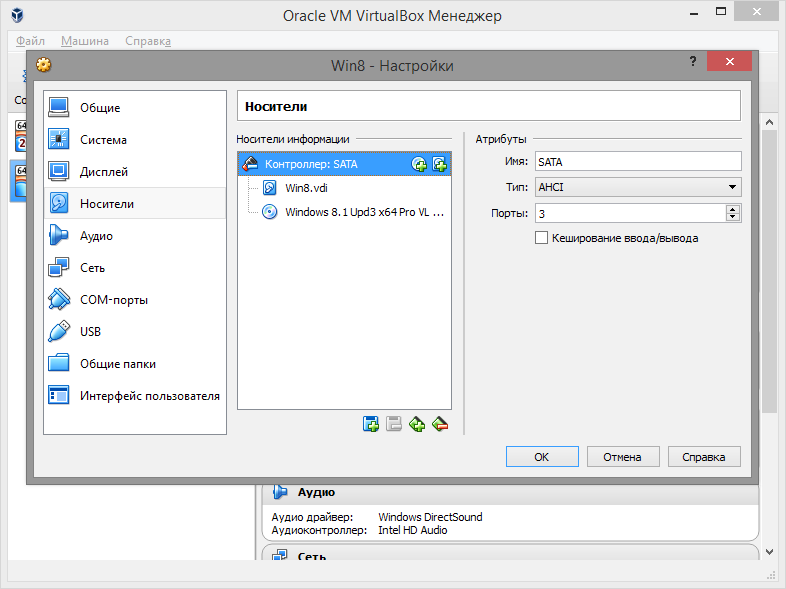Add optical drive to SATA controller
The height and width of the screenshot is (589, 786).
point(419,164)
